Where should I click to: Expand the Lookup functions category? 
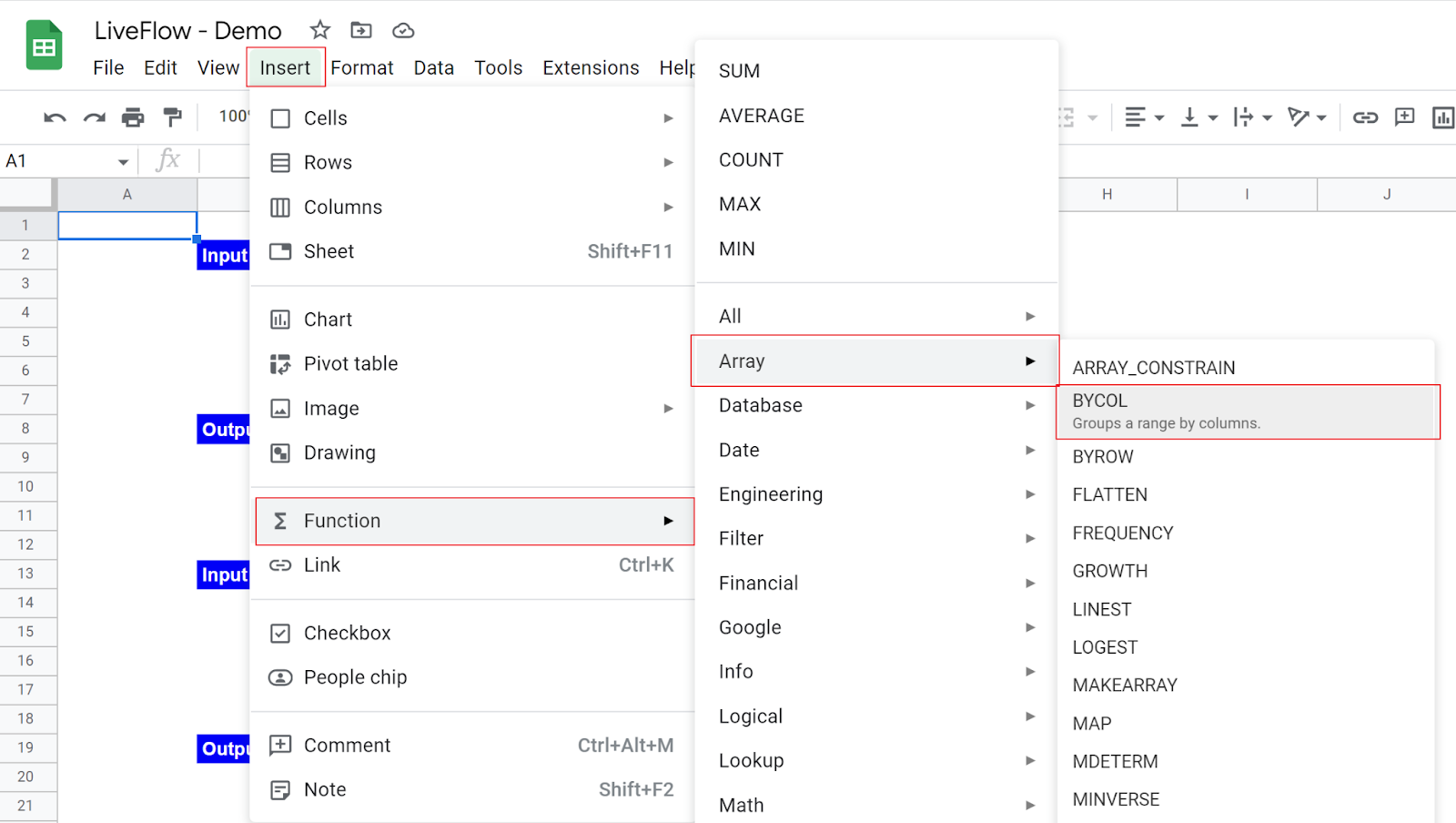point(876,760)
